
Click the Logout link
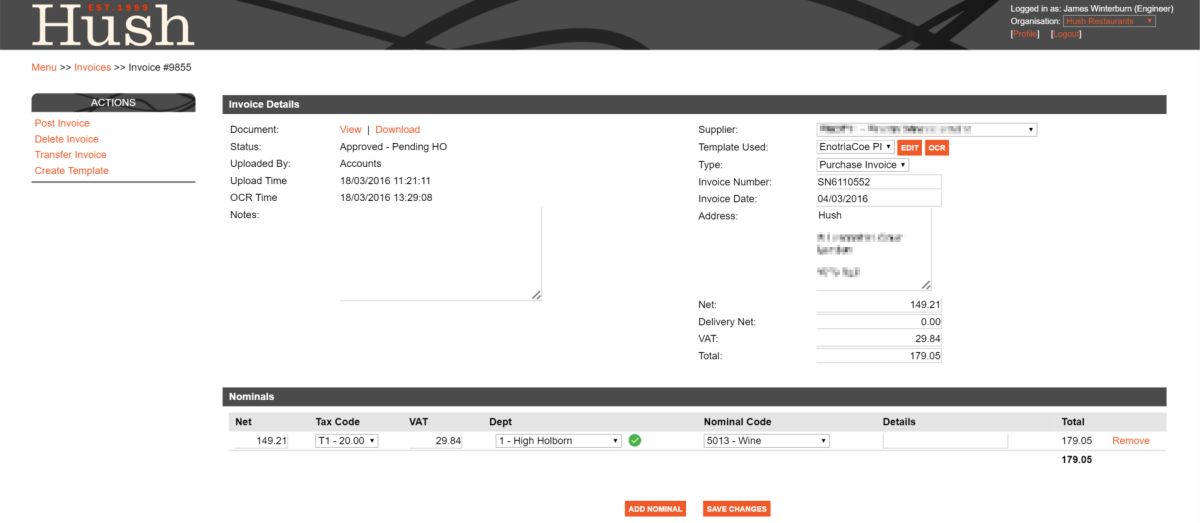pos(1067,34)
